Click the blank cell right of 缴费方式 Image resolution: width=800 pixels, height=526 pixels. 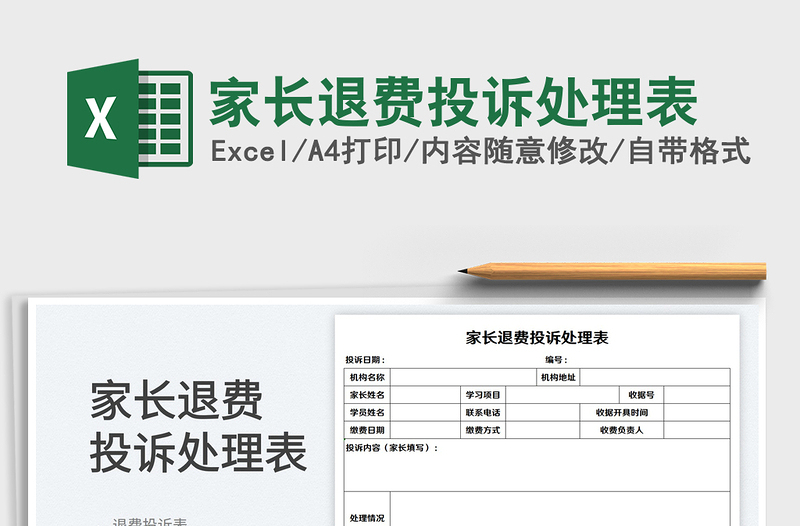pos(542,430)
